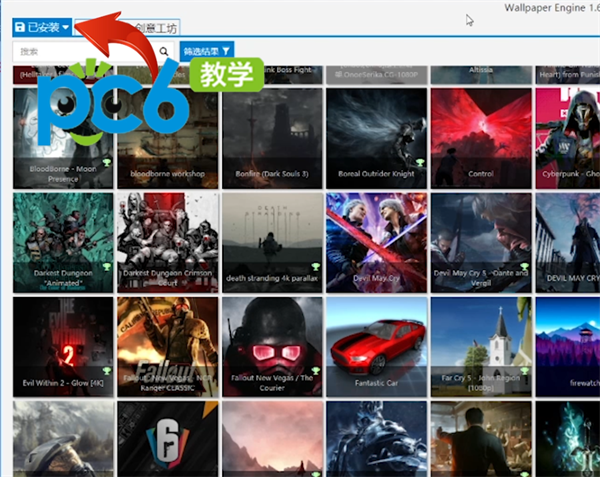Click the Wallpaper Engine version title text
Screen dimensions: 600x477
point(552,8)
